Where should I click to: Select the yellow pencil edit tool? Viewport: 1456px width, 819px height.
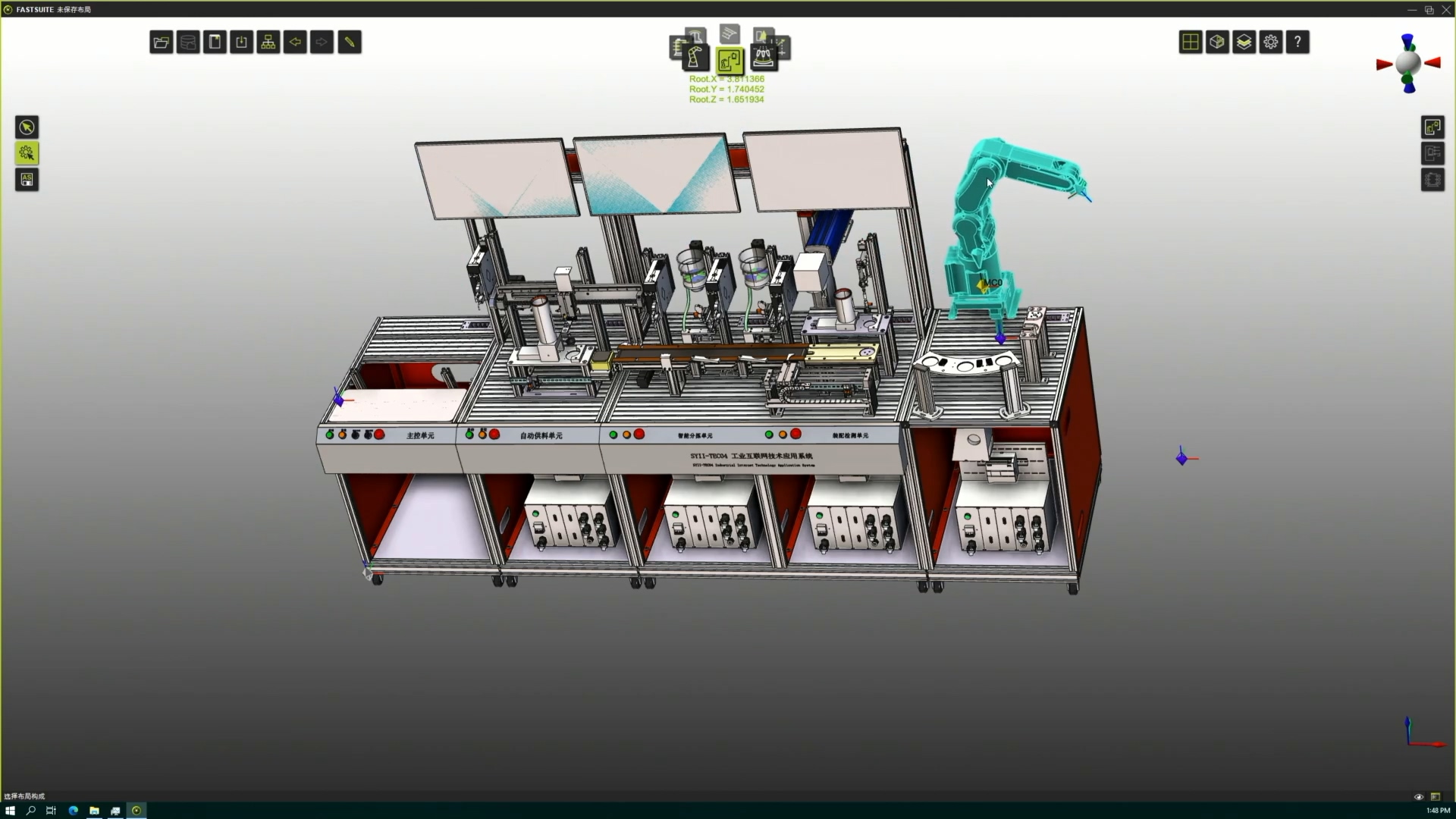(x=350, y=42)
